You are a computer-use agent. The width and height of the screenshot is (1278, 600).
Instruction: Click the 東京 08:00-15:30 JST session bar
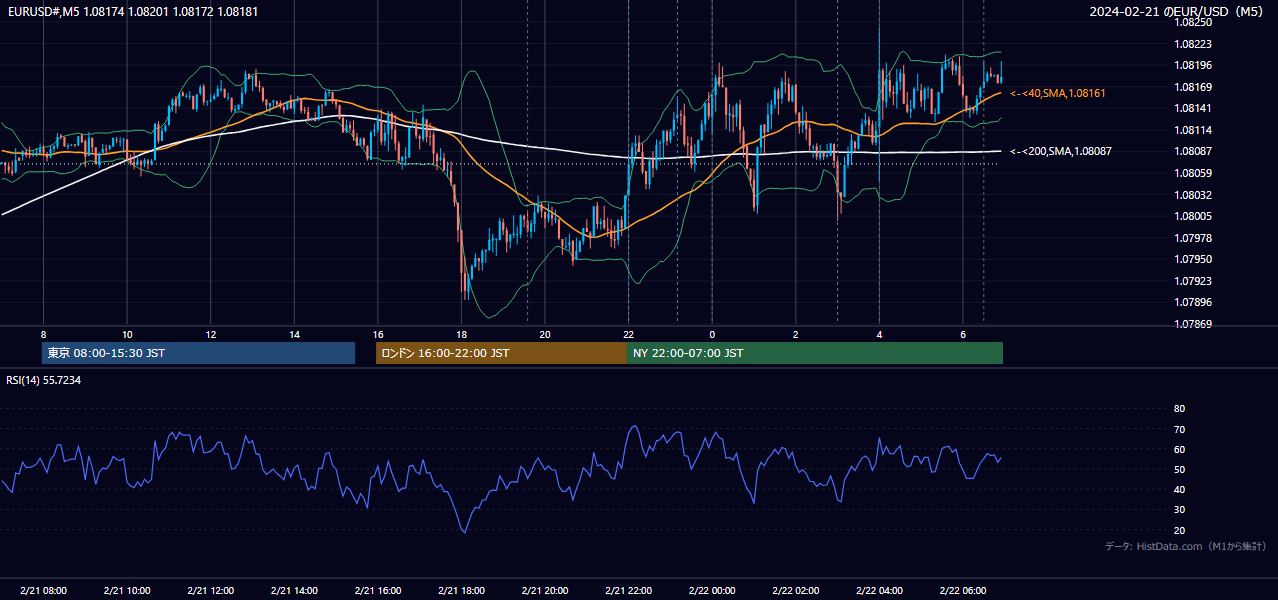(x=199, y=353)
